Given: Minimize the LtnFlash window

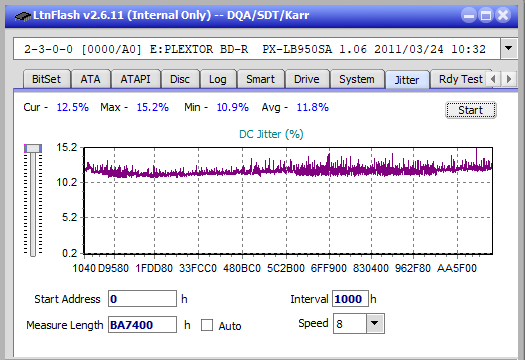Looking at the screenshot, I should (469, 15).
